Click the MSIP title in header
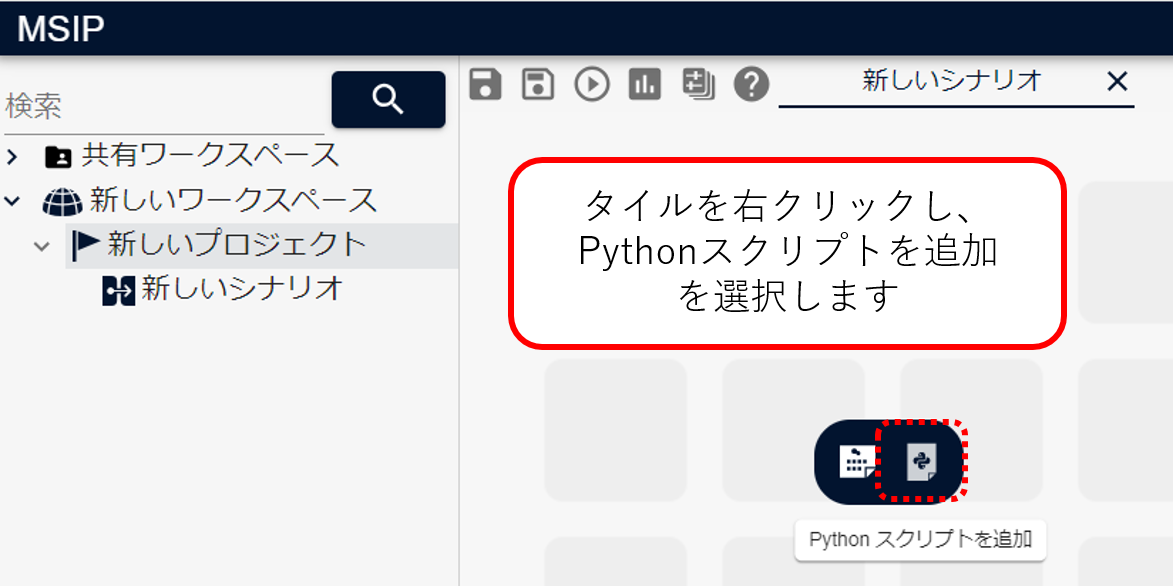1173x586 pixels. (x=61, y=30)
